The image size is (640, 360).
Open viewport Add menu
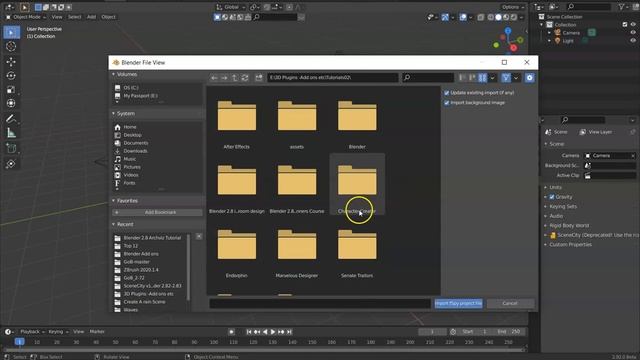click(x=91, y=17)
